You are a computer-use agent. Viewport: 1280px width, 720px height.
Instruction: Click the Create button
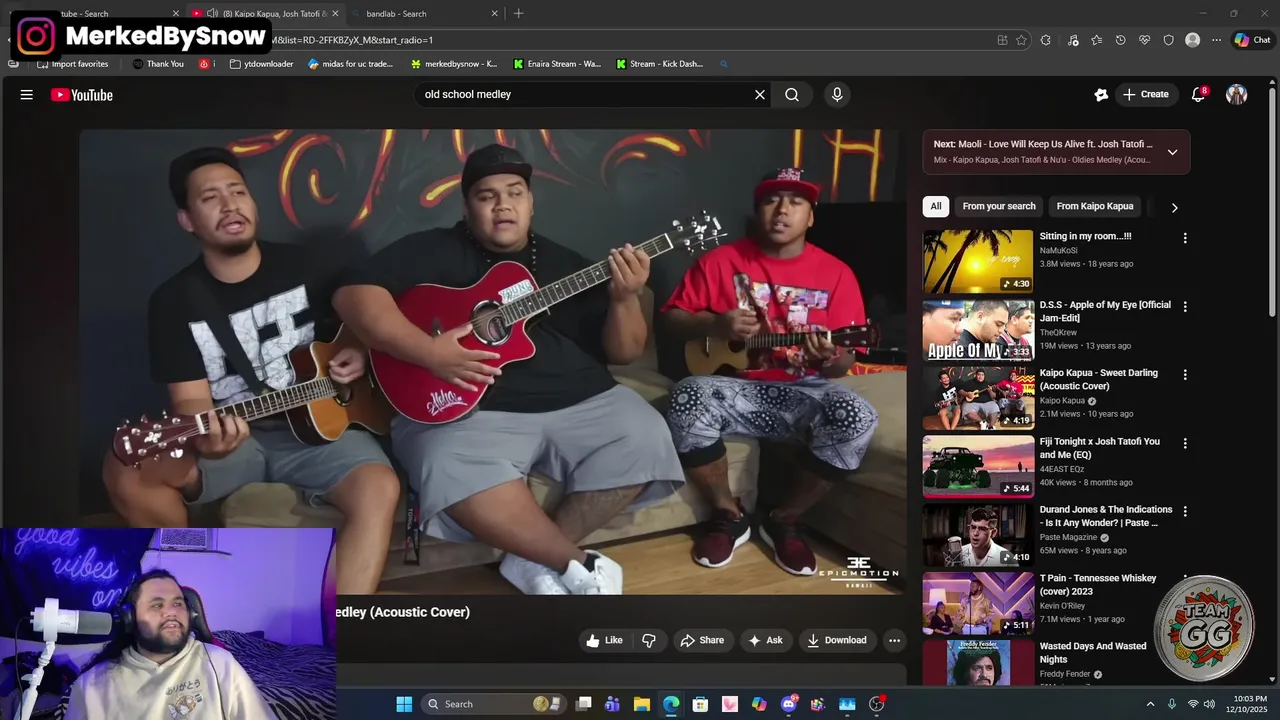click(x=1146, y=95)
